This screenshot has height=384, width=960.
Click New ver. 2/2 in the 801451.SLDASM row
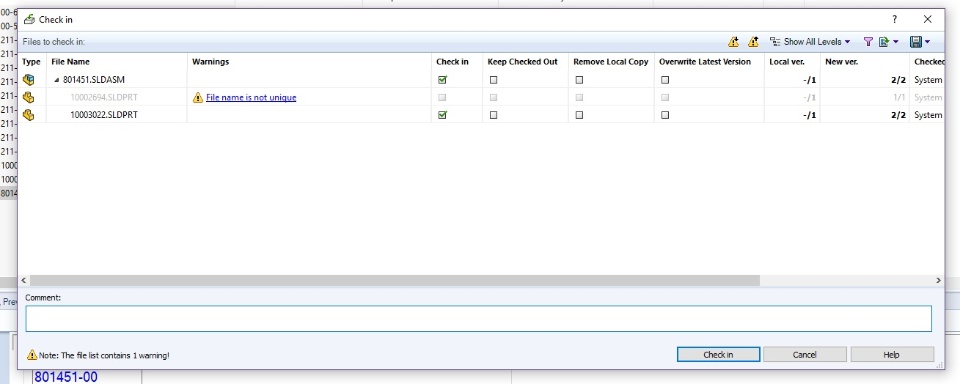[898, 80]
